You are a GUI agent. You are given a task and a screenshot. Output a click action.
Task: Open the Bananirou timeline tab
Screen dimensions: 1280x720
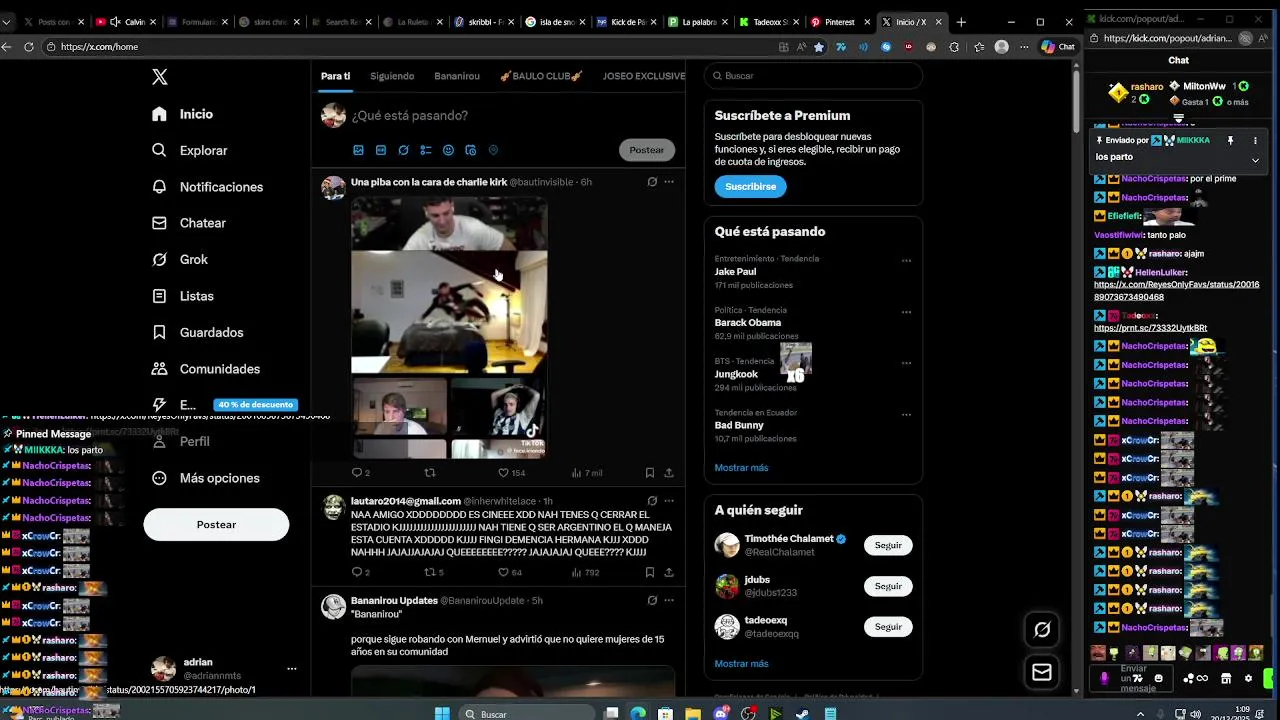[x=457, y=76]
